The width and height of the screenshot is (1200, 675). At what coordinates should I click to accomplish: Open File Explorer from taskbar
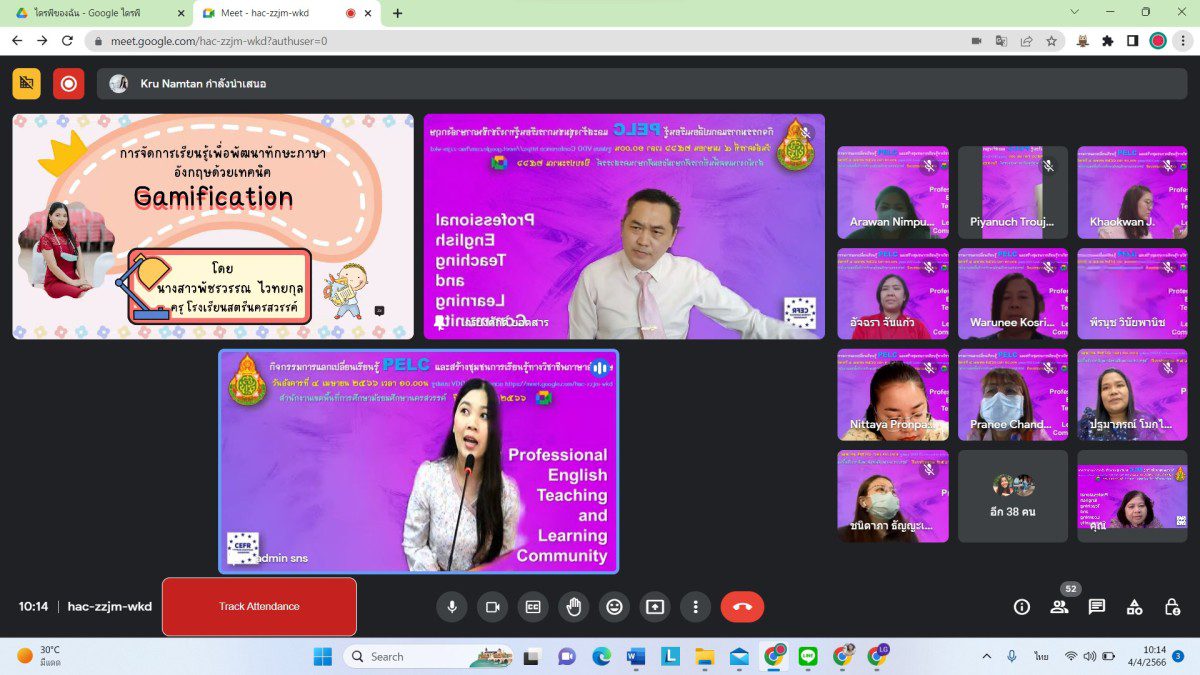(705, 656)
